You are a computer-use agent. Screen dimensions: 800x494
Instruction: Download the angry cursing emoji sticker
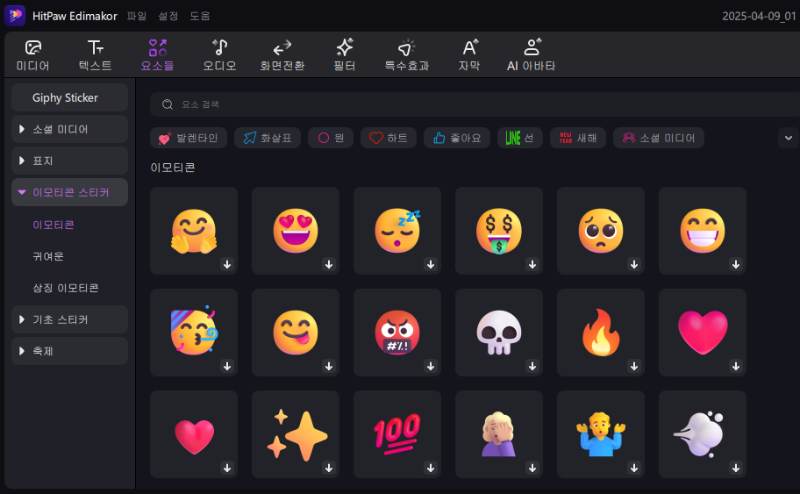pos(431,366)
